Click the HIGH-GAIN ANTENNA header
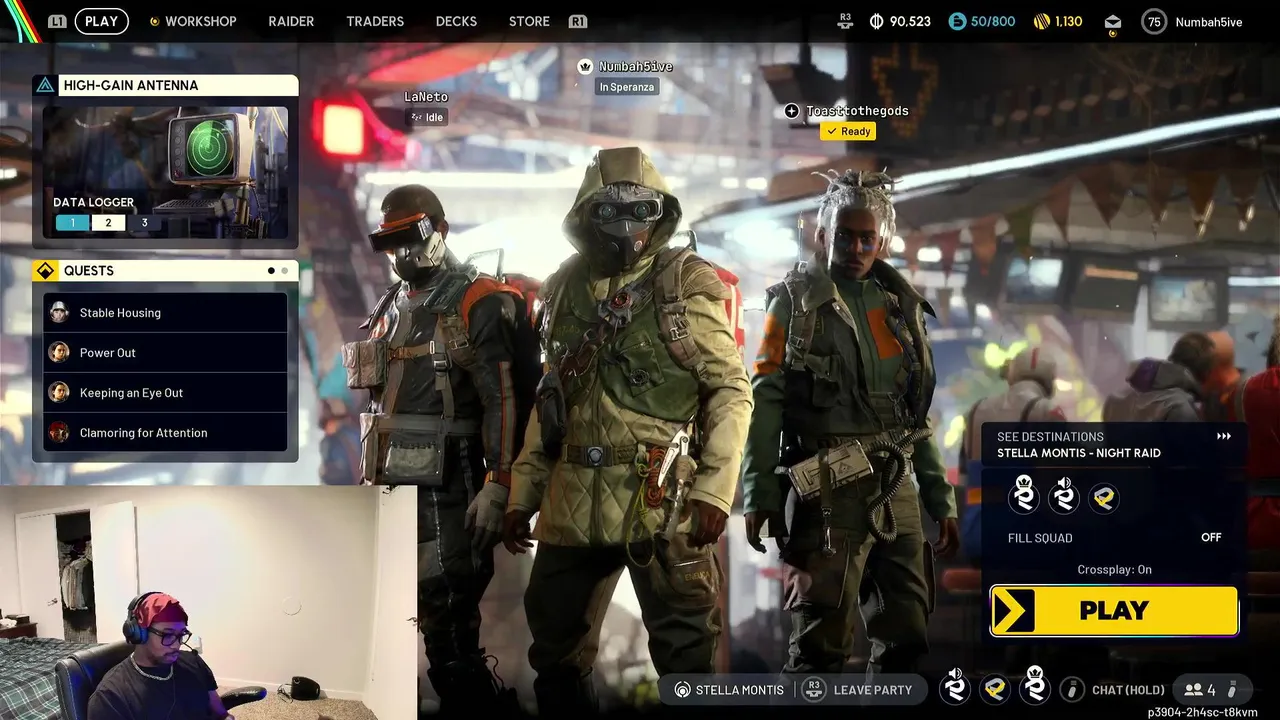Screen dimensions: 1280x720 click(x=165, y=85)
